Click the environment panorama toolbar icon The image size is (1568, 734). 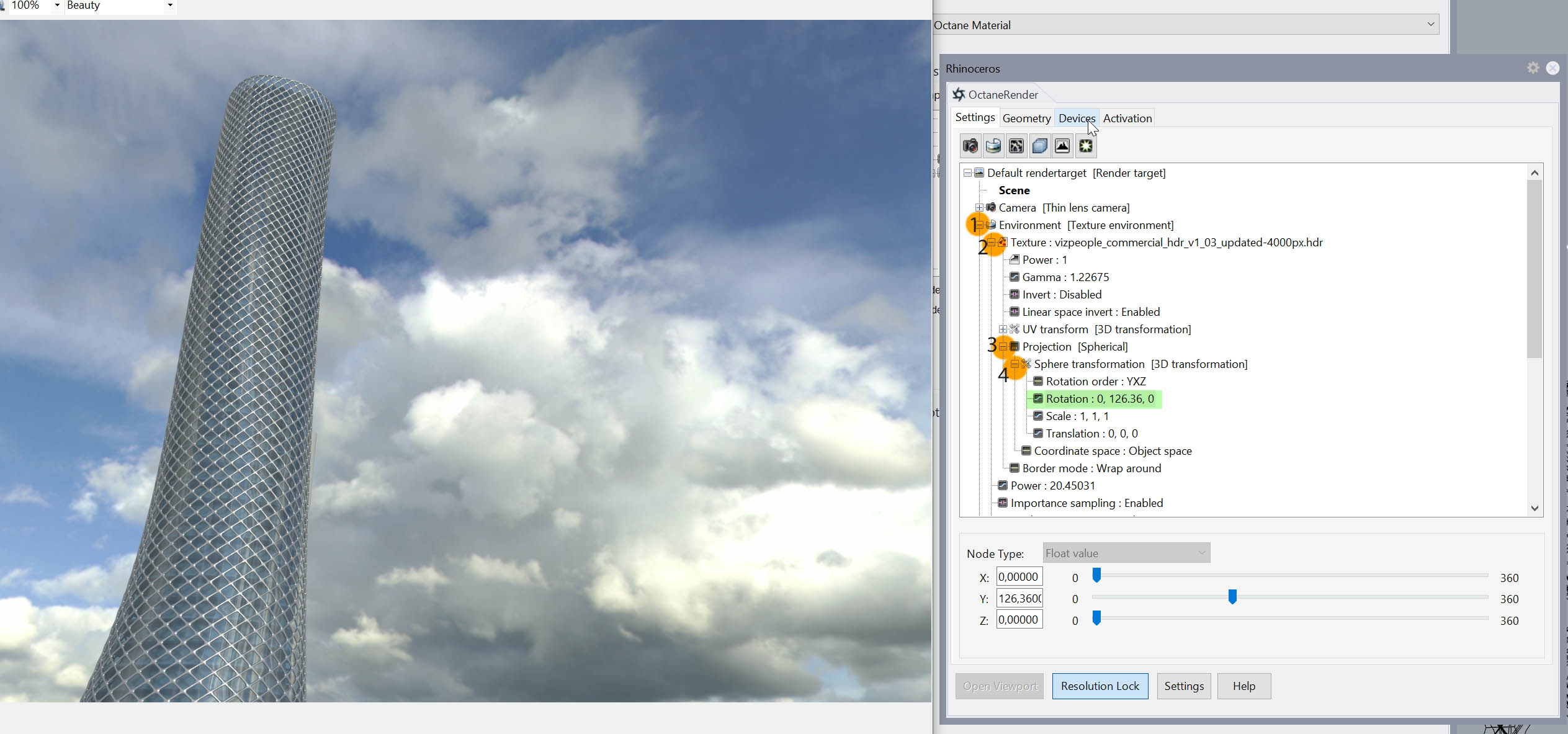993,146
